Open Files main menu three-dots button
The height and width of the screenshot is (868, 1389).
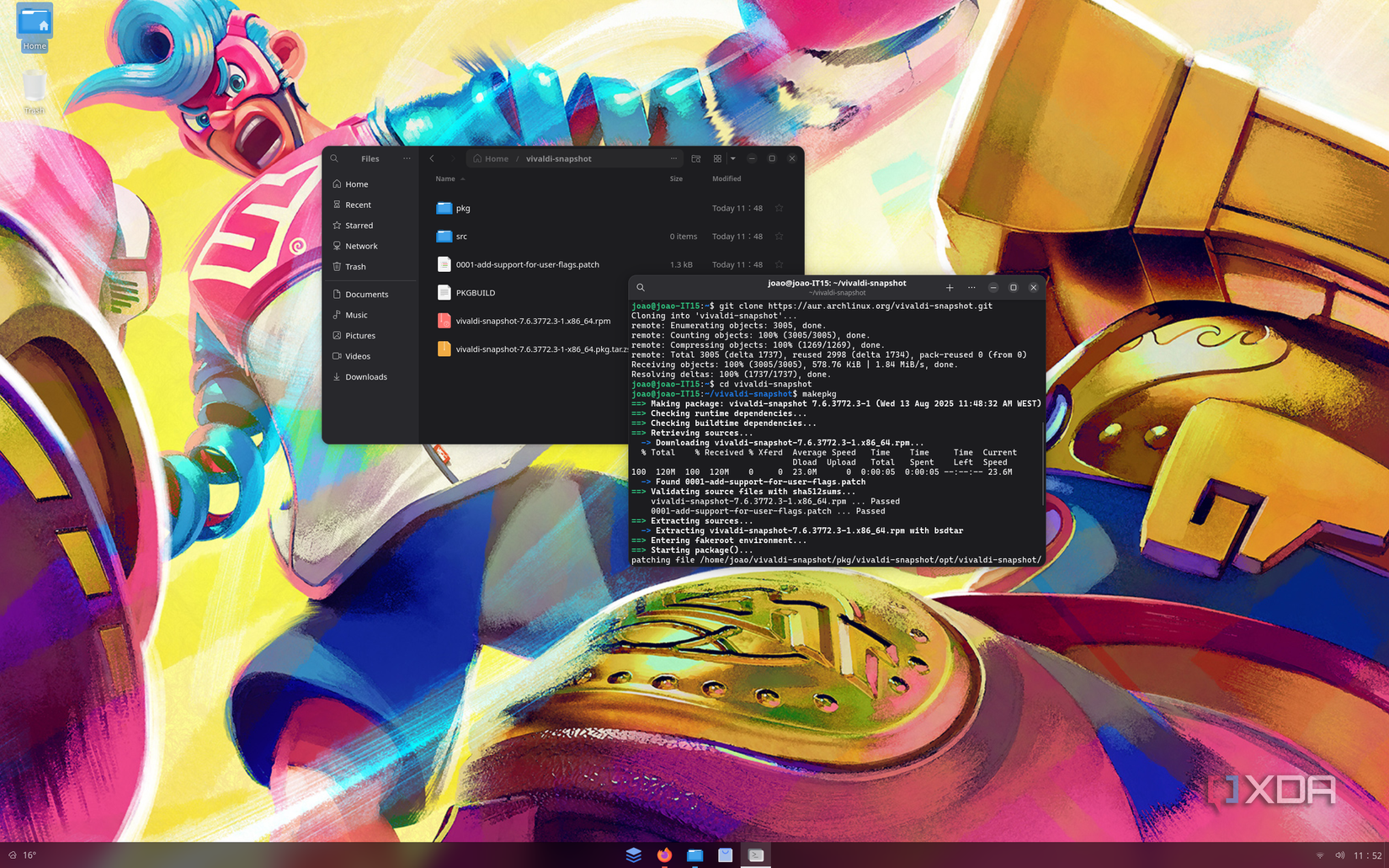[x=407, y=158]
